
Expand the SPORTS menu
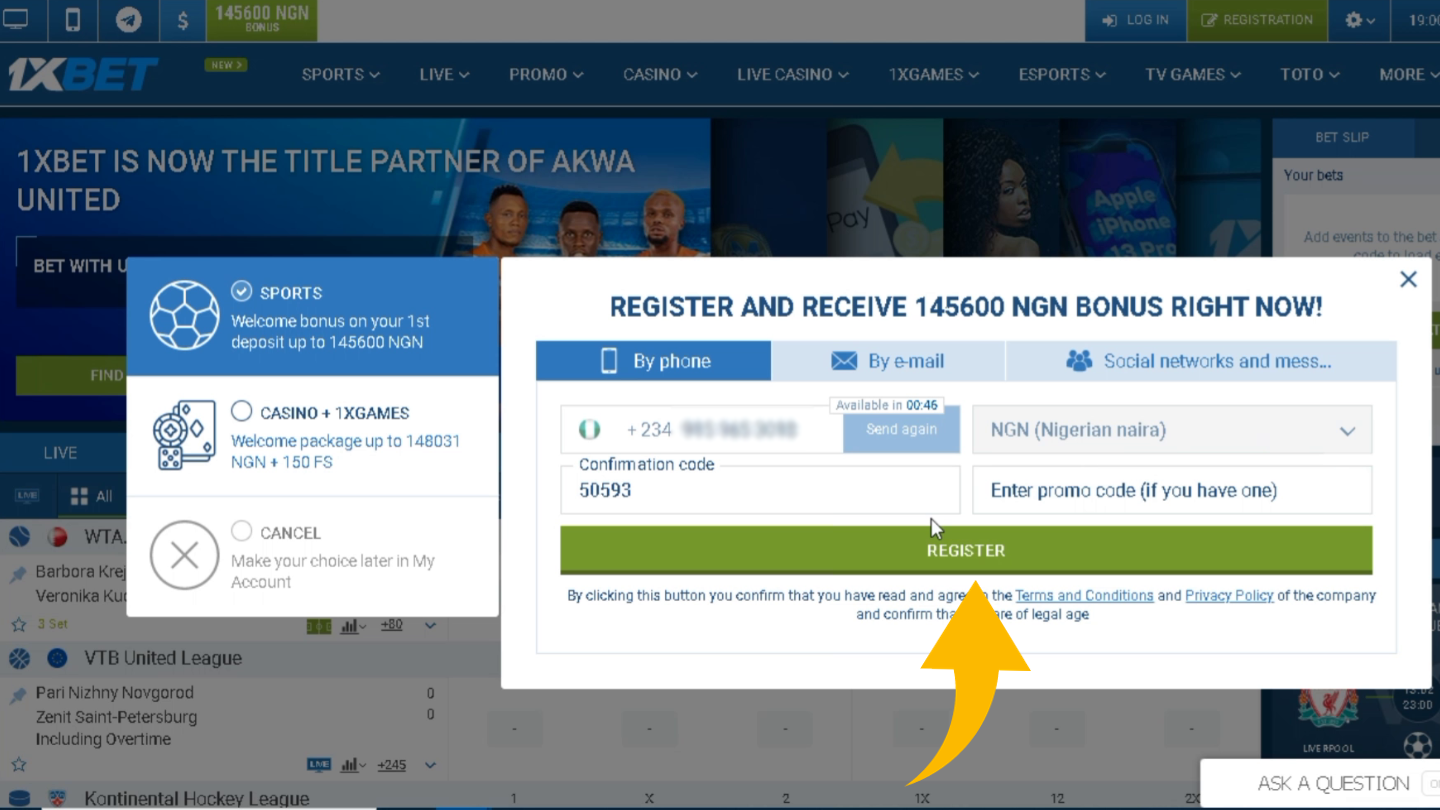pos(340,75)
